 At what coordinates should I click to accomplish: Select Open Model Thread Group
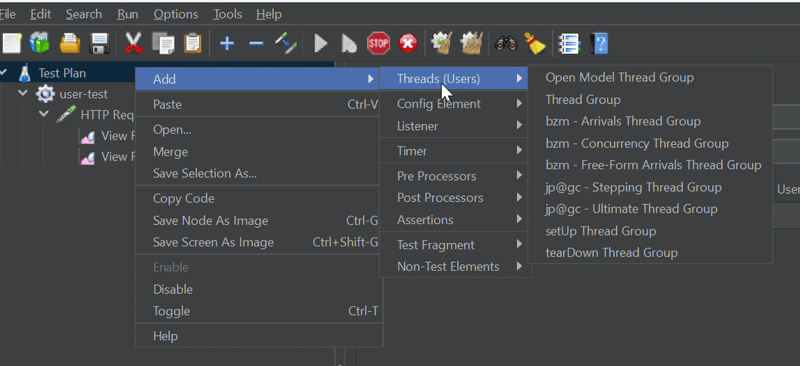coord(650,78)
